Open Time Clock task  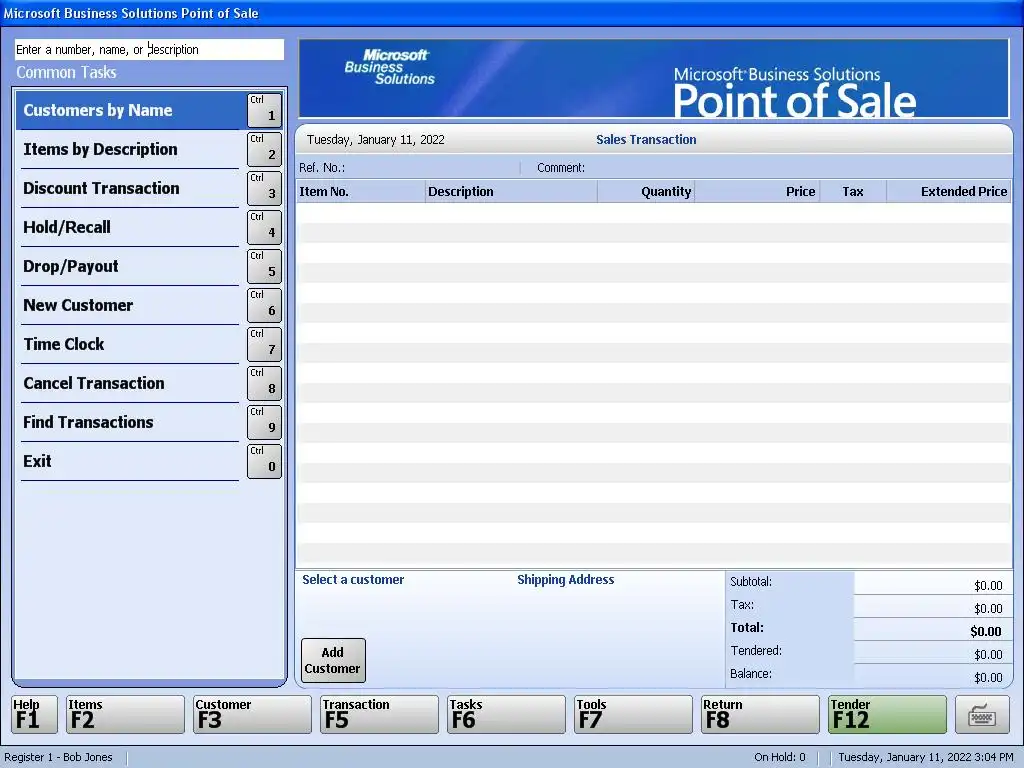130,344
